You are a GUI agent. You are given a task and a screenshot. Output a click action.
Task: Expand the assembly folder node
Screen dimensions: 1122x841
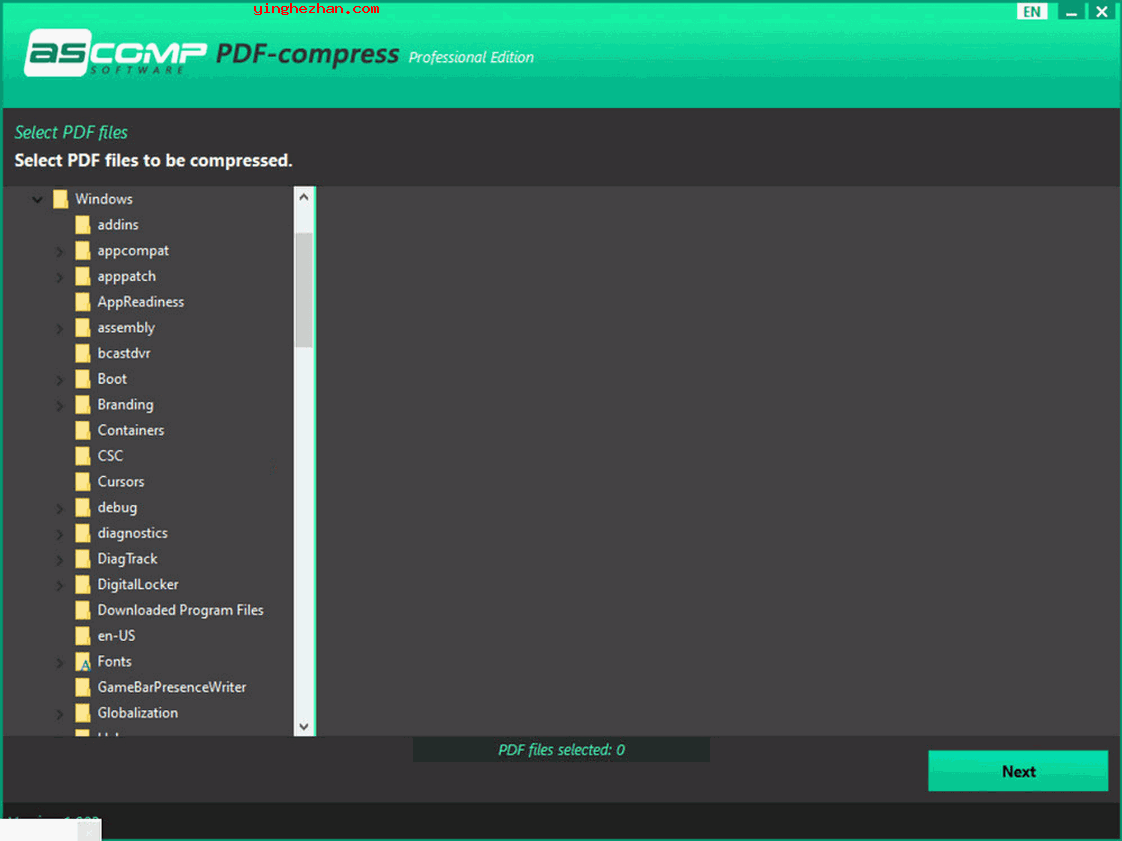click(60, 329)
